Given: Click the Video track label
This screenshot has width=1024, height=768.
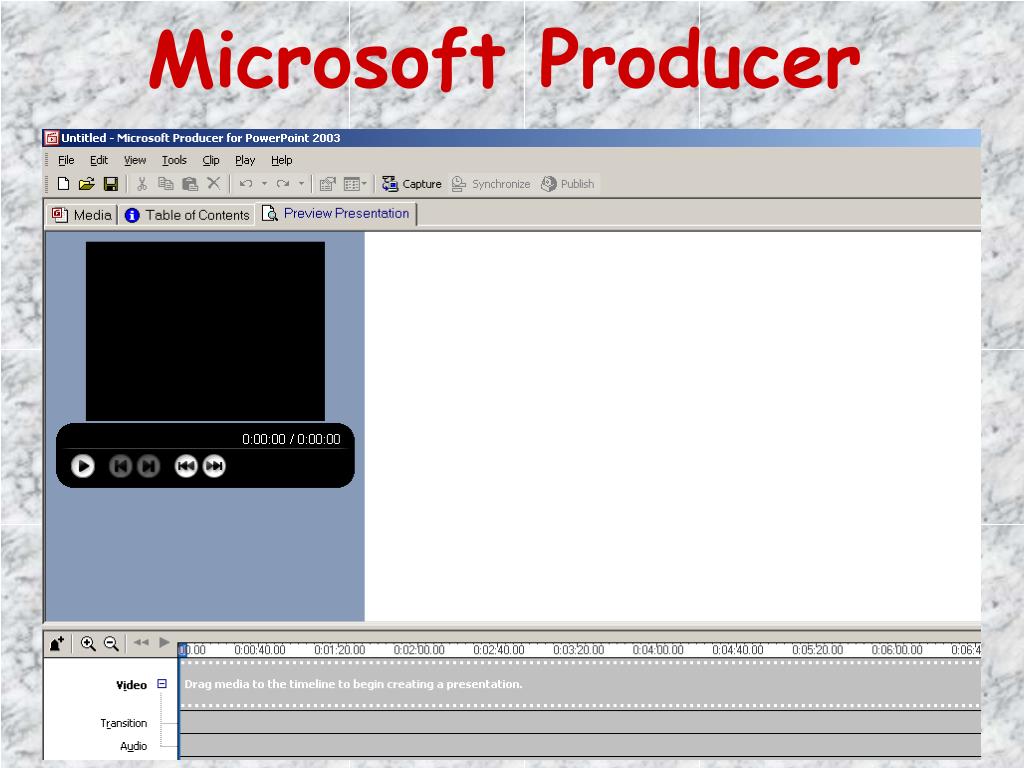Looking at the screenshot, I should (x=131, y=685).
